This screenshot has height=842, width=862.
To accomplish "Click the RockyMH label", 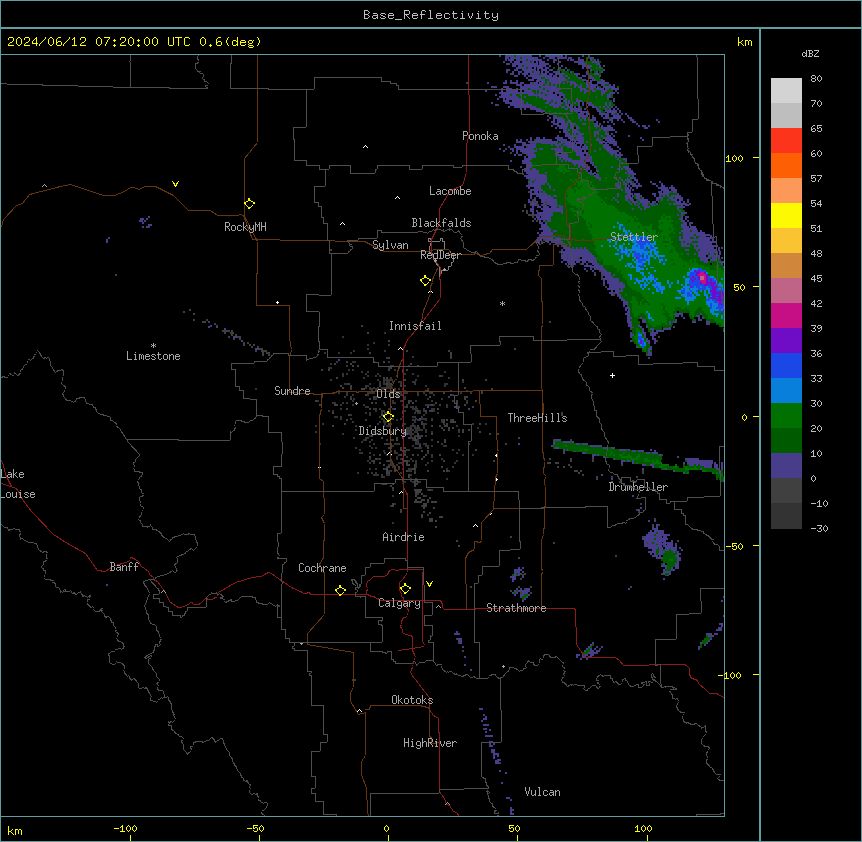I will tap(245, 226).
